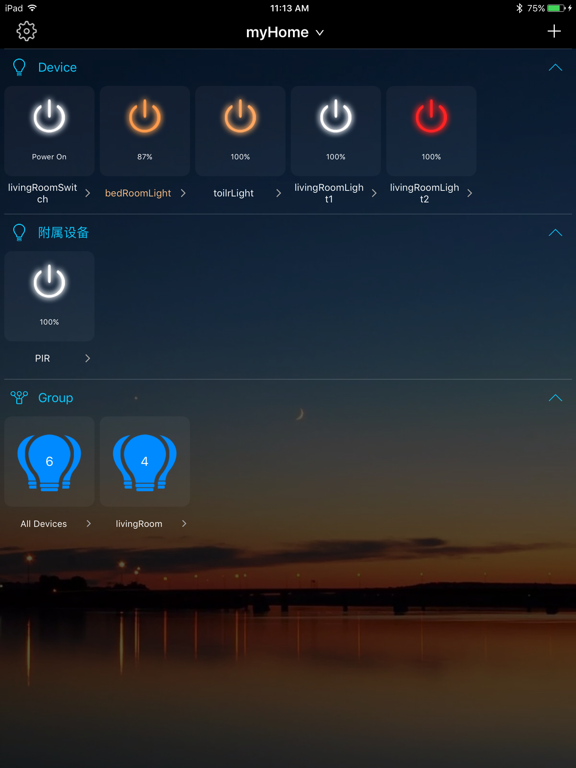Toggle livingRoomLight1 white power button
Screen dimensions: 576x768
(x=336, y=118)
